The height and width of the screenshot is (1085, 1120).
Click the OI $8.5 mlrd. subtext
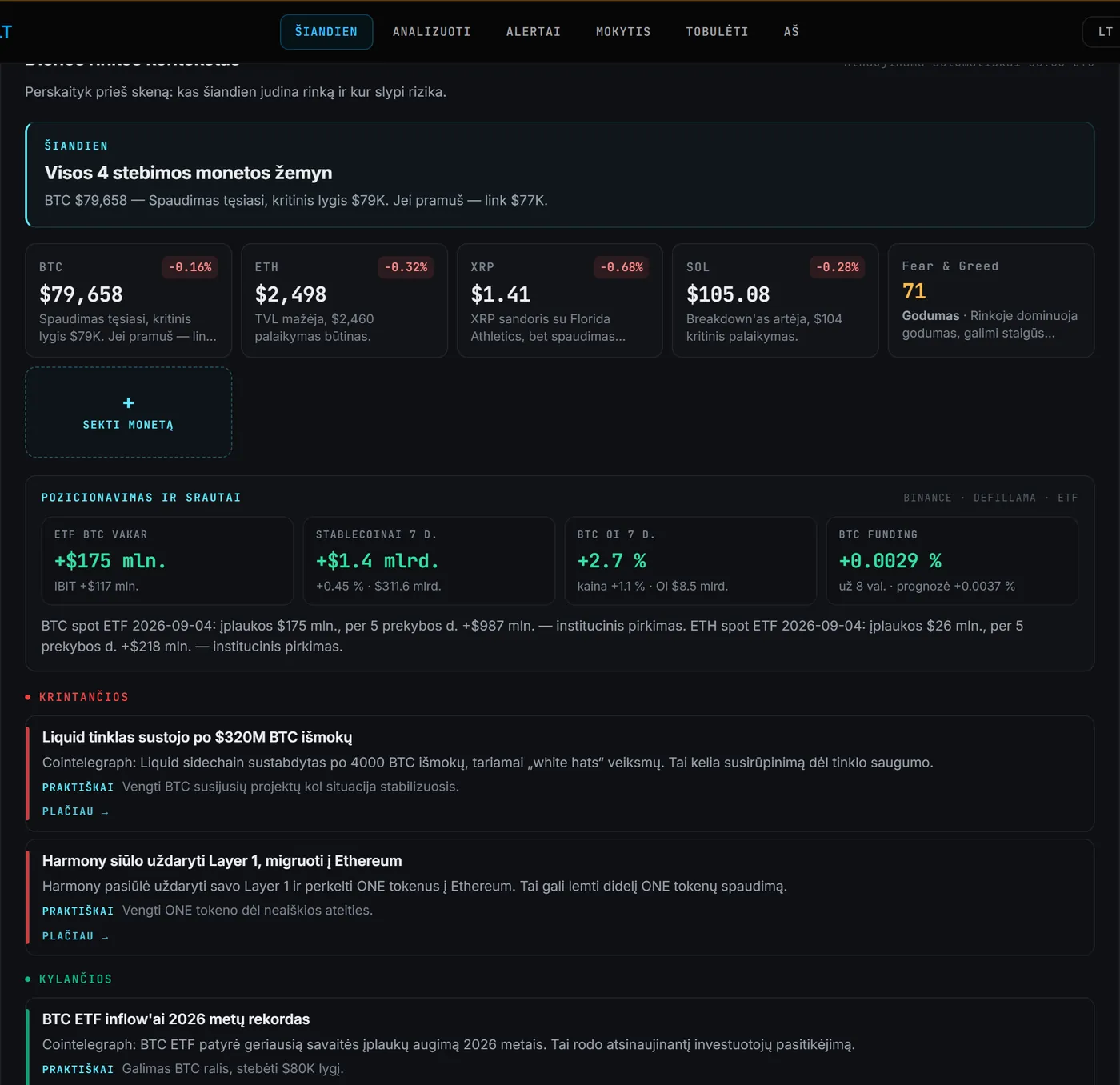(692, 587)
